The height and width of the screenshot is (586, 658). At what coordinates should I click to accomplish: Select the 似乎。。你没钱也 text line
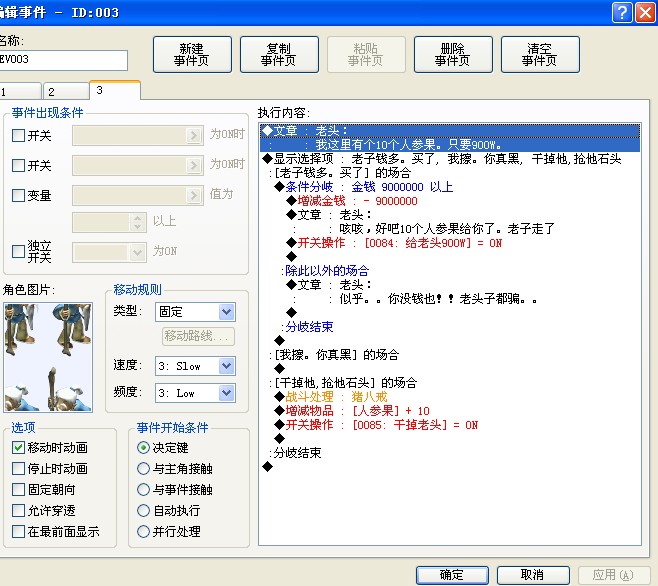point(415,299)
